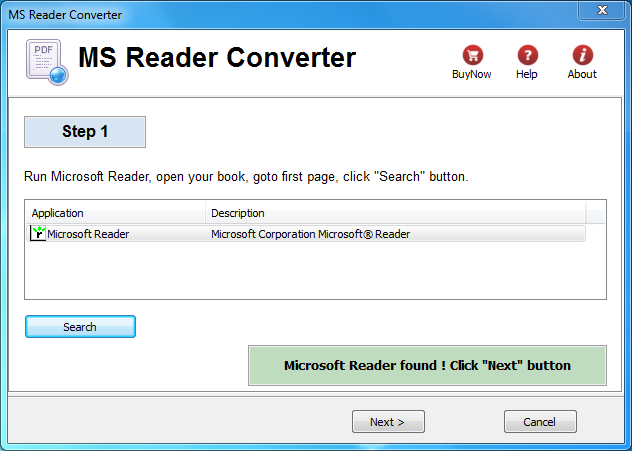Open Help via the question mark icon
Screen dimensions: 632x451
(x=528, y=55)
